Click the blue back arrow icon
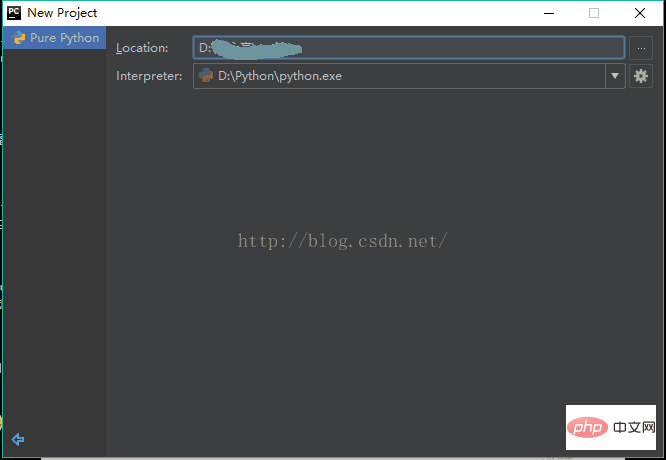 pos(17,438)
